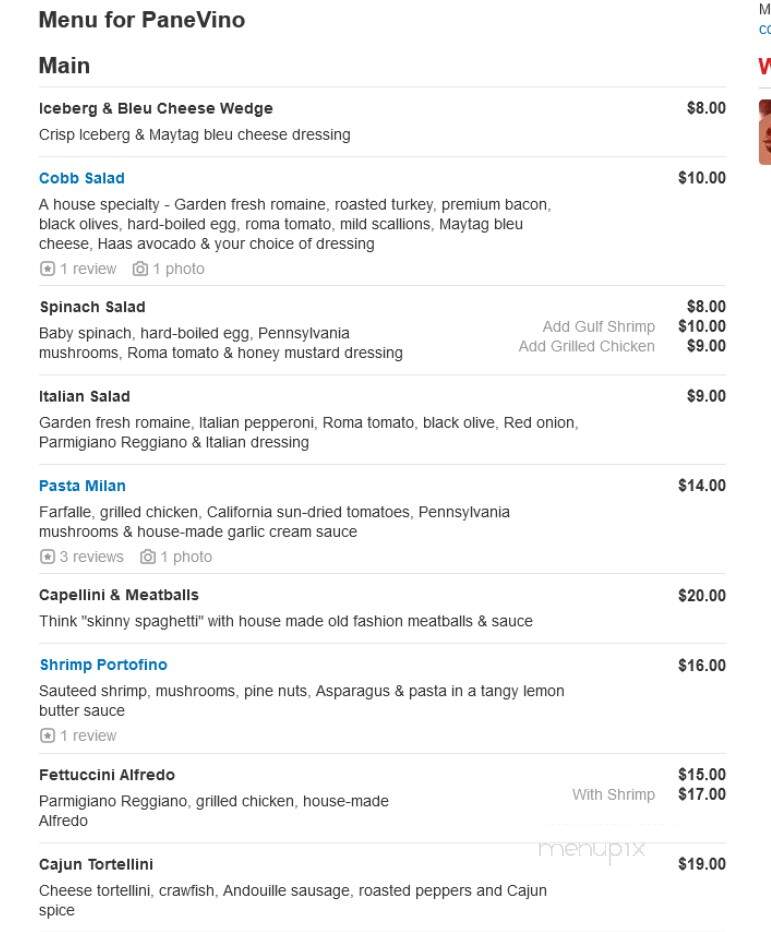This screenshot has height=932, width=771.
Task: Click the Iceberg & Bleu Cheese Wedge title
Action: click(x=156, y=109)
